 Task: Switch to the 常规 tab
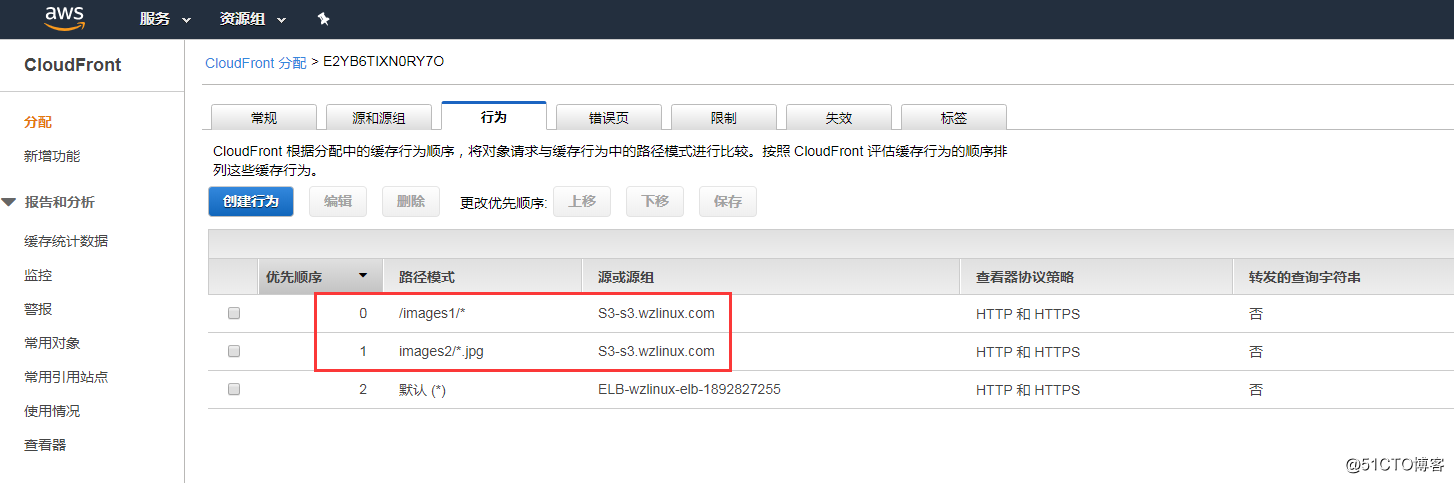tap(264, 117)
